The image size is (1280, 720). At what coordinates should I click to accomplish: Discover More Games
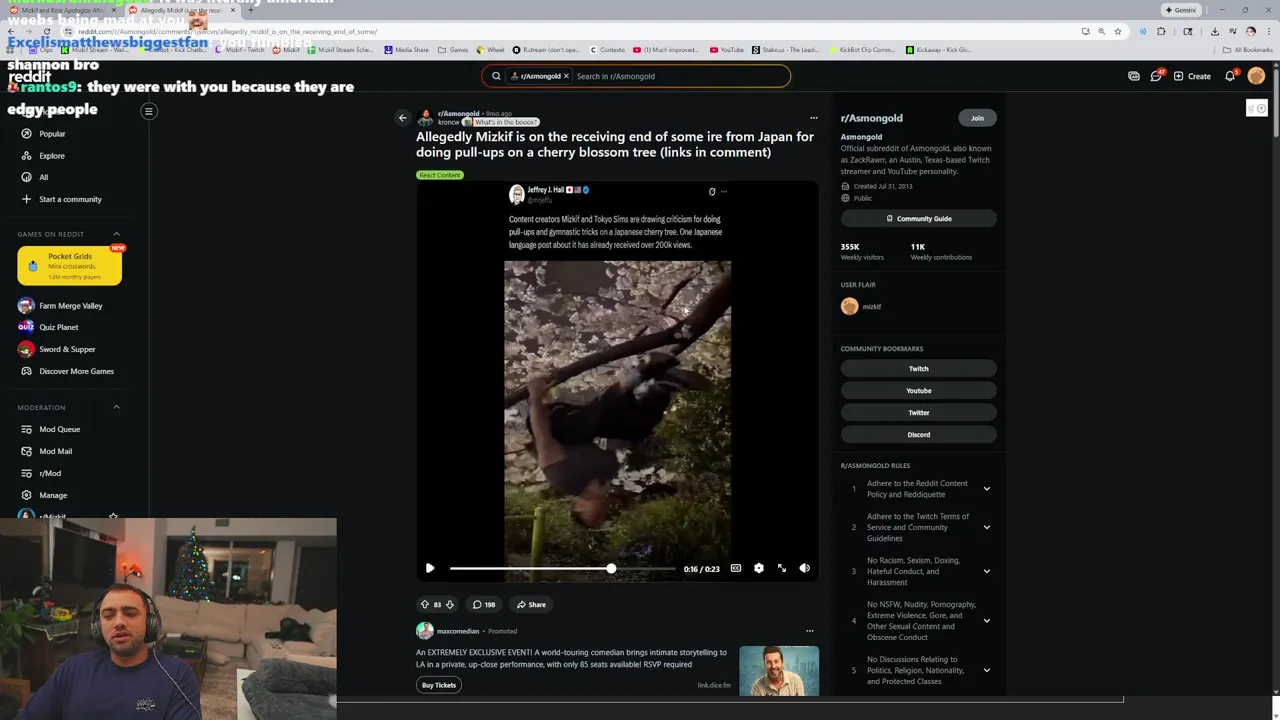pyautogui.click(x=68, y=371)
